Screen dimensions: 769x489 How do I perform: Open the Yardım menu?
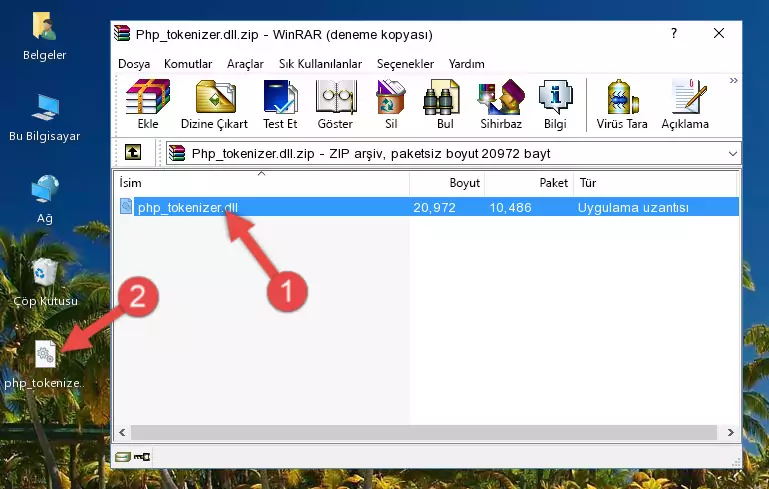point(466,64)
